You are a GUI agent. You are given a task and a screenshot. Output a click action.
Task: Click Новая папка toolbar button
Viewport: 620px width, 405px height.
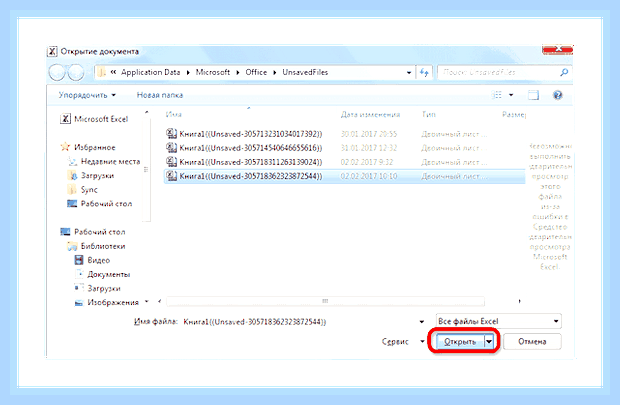160,95
